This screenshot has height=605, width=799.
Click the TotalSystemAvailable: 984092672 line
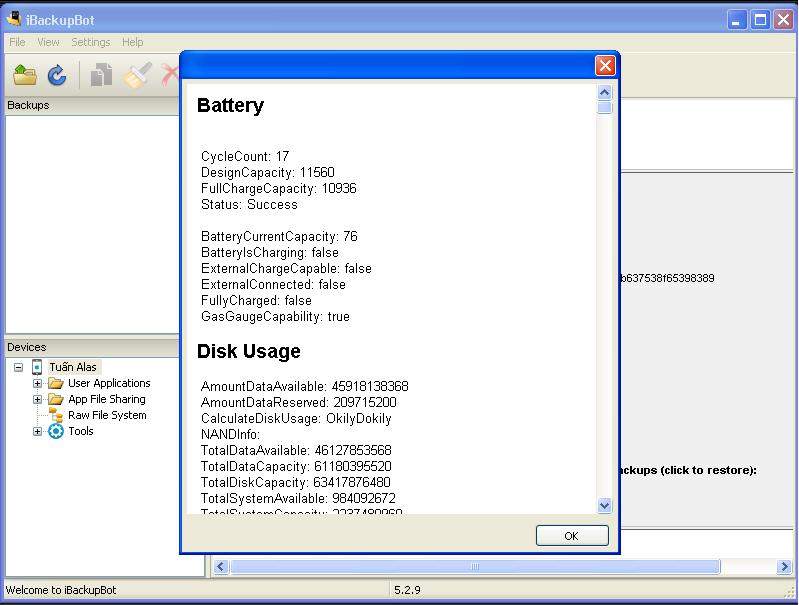(x=298, y=498)
